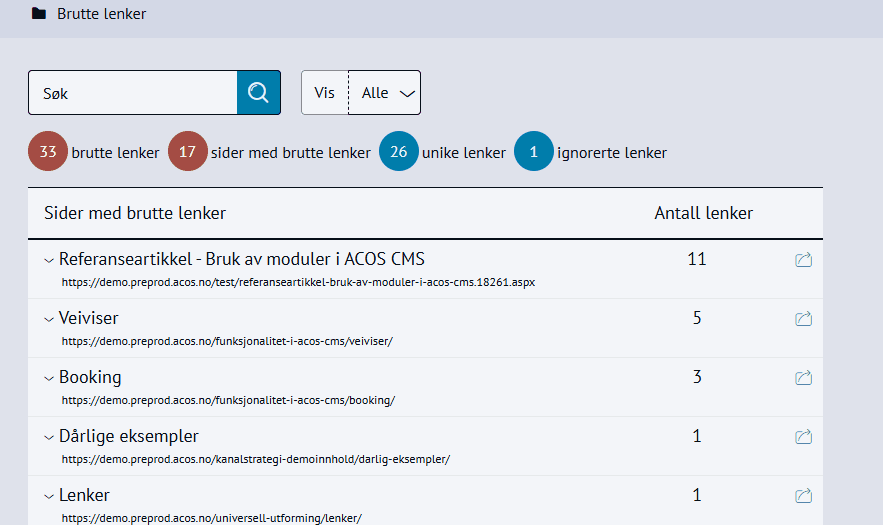Select the 33 brutte lenker badge
This screenshot has height=525, width=883.
point(48,152)
